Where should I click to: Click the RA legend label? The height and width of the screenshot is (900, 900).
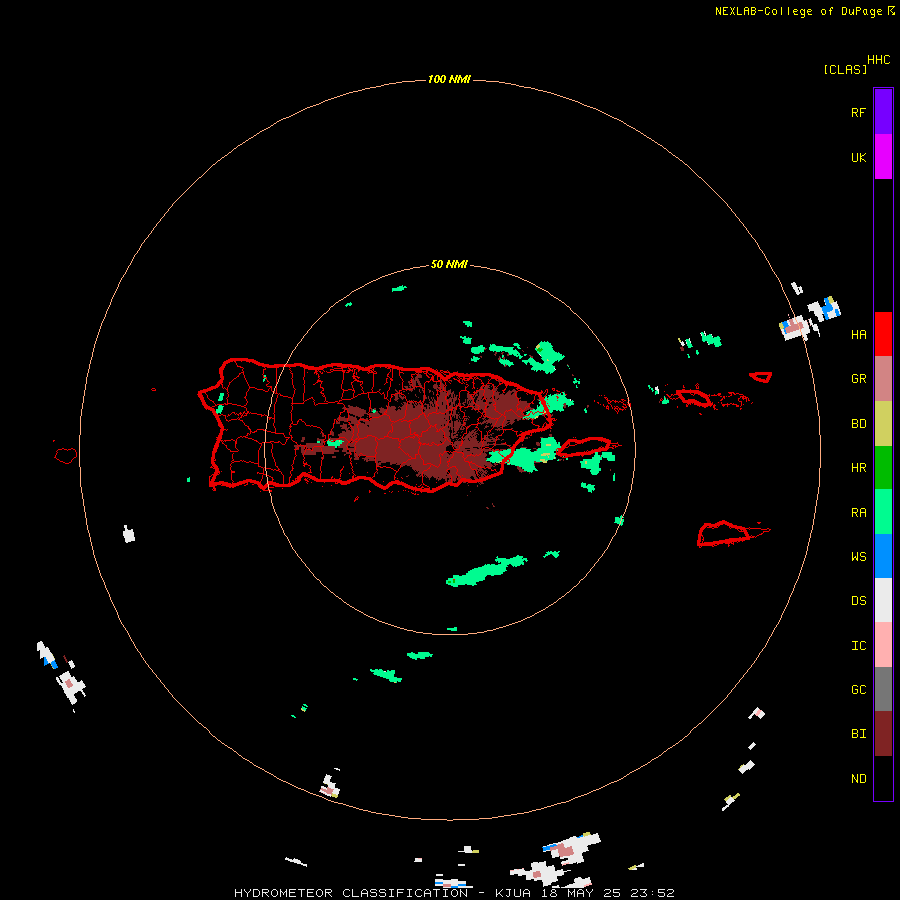point(859,513)
